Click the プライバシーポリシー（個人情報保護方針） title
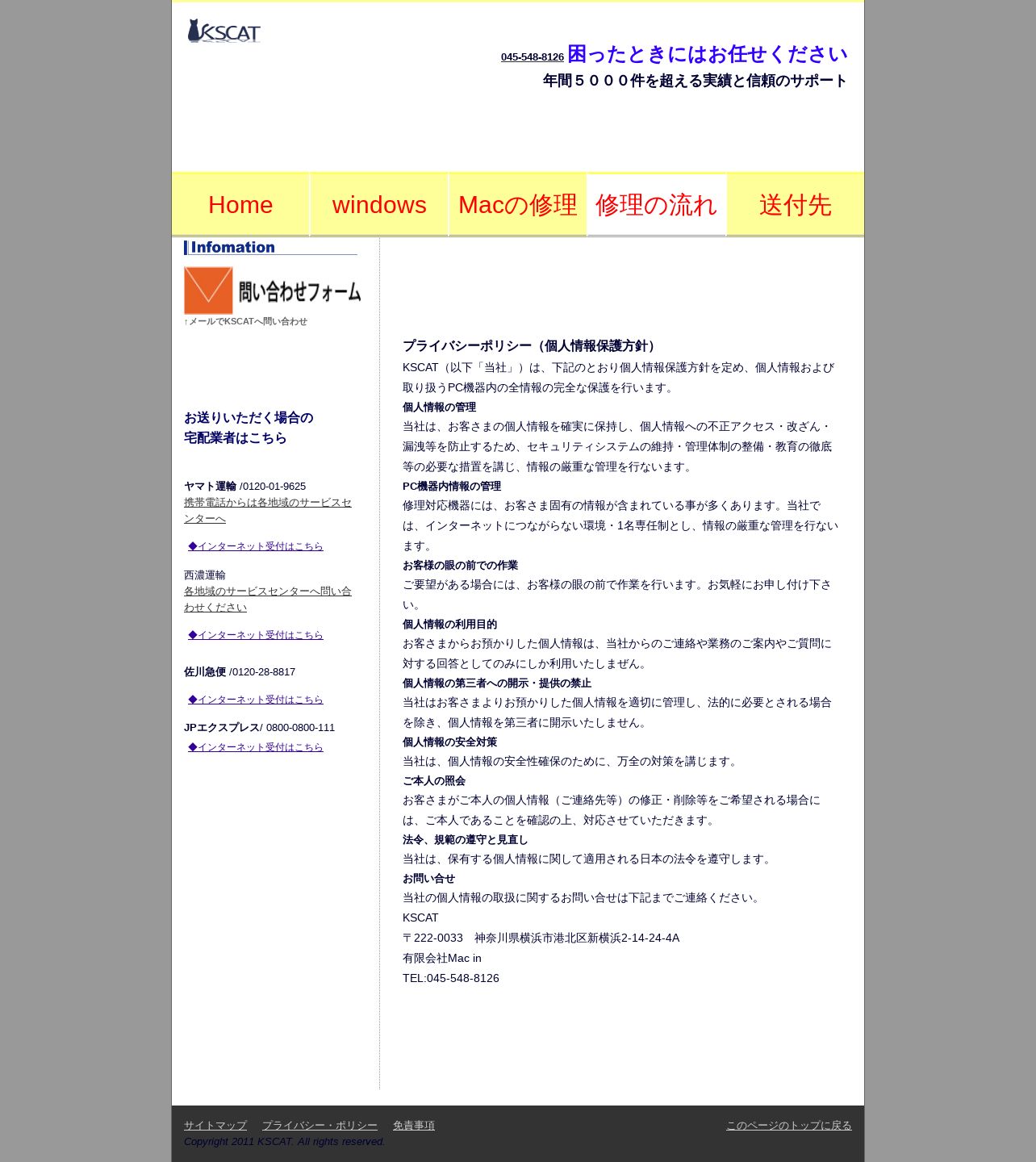The height and width of the screenshot is (1162, 1036). point(532,346)
